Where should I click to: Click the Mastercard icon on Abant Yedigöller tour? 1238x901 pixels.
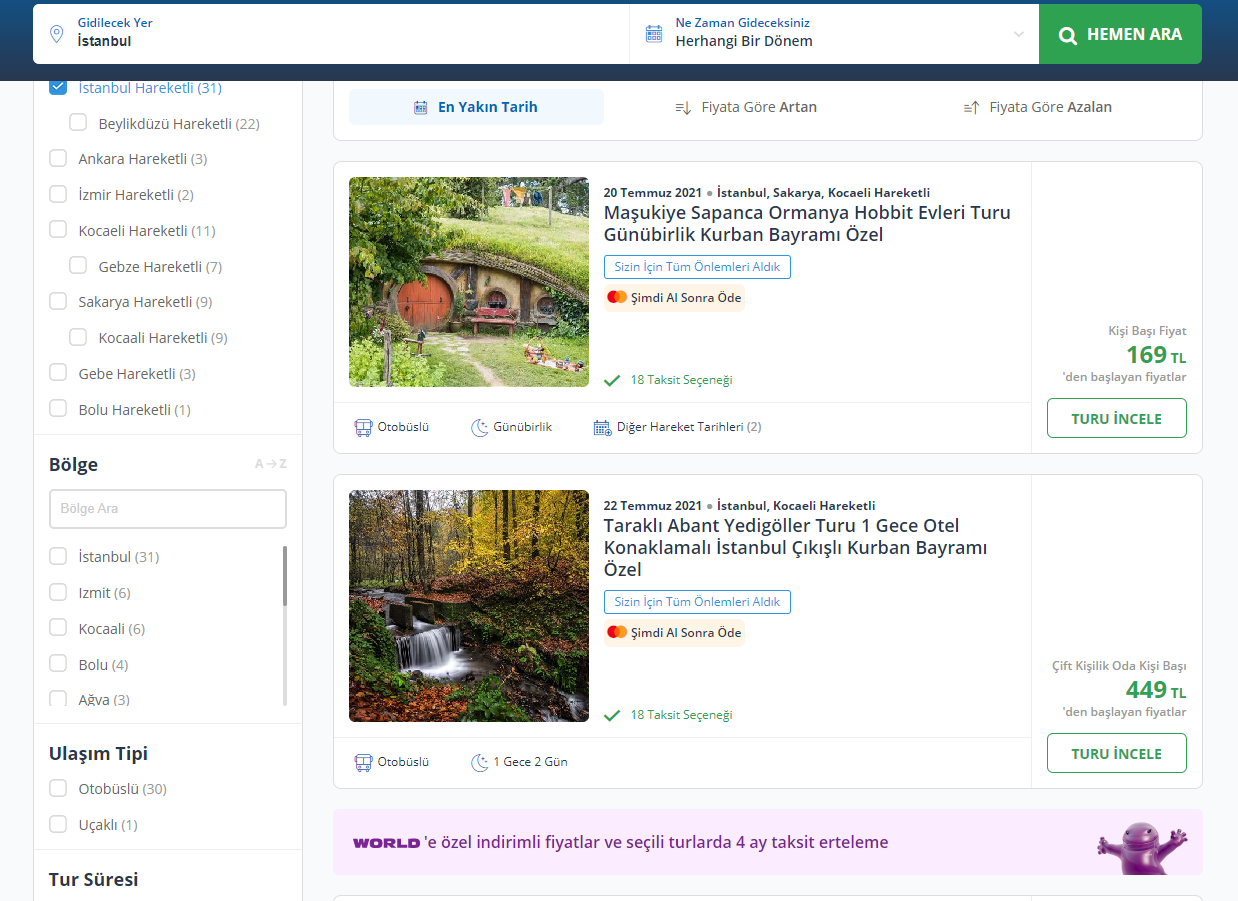coord(617,632)
